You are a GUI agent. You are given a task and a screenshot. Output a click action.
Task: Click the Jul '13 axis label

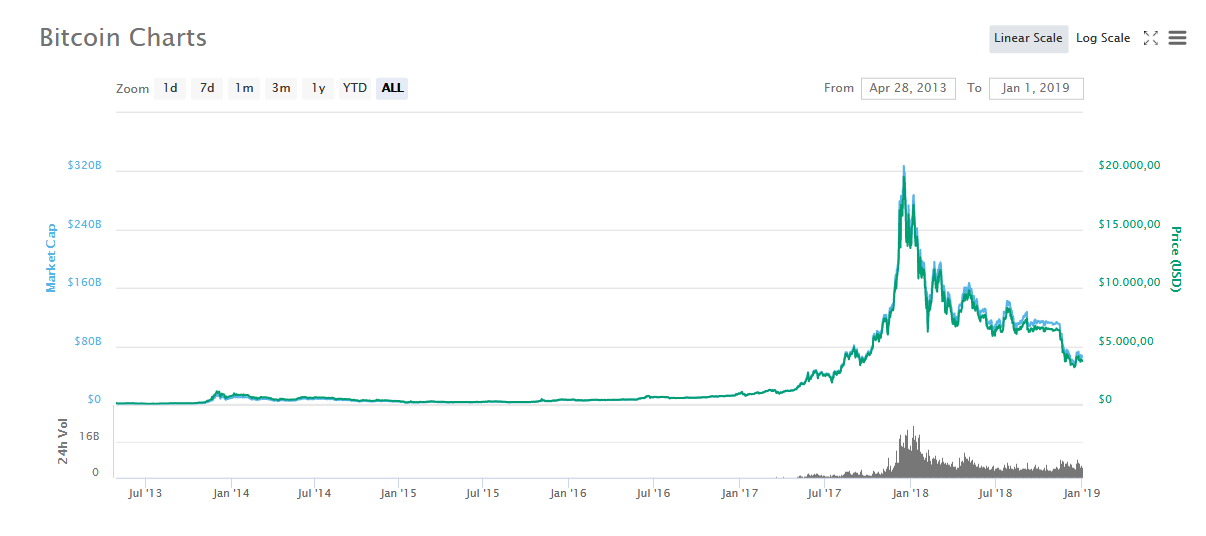click(145, 492)
